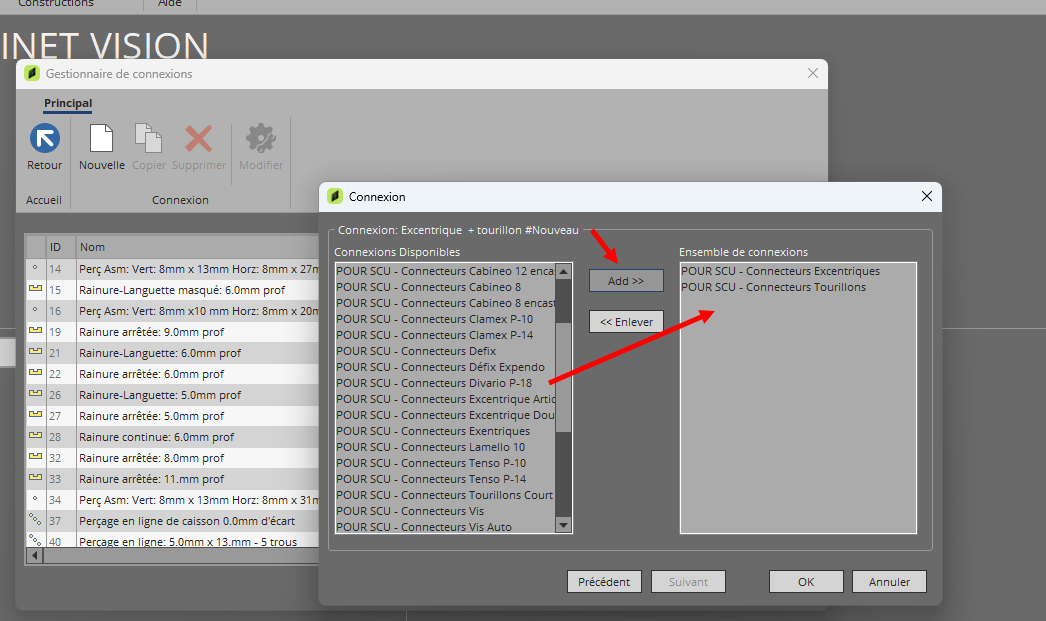Select Connecteurs Excentrique Dou entry
The width and height of the screenshot is (1046, 621).
[x=446, y=415]
